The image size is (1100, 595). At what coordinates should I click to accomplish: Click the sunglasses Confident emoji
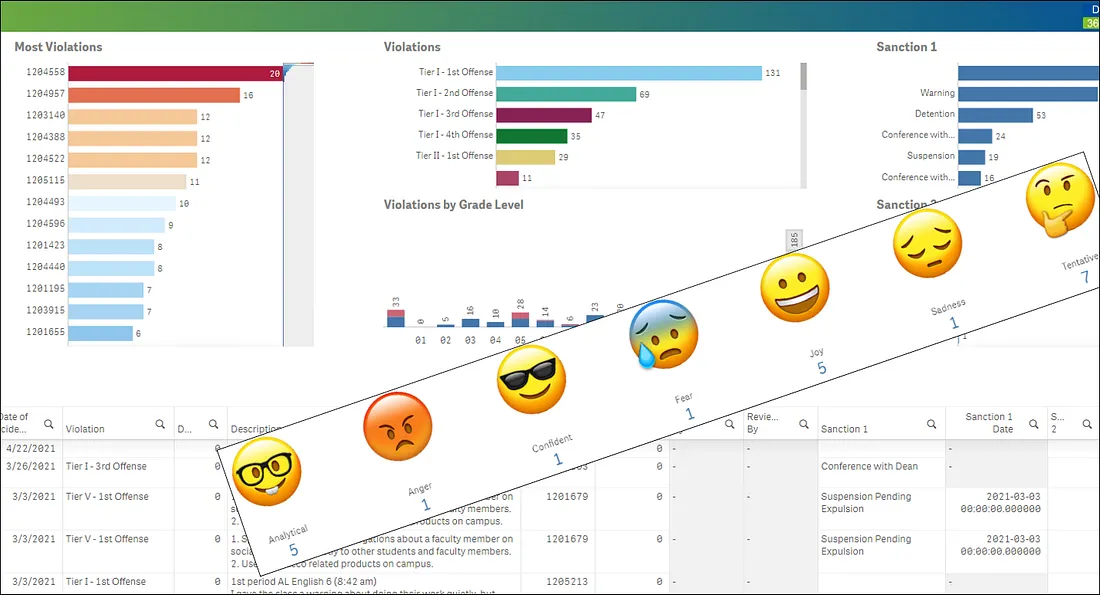531,380
